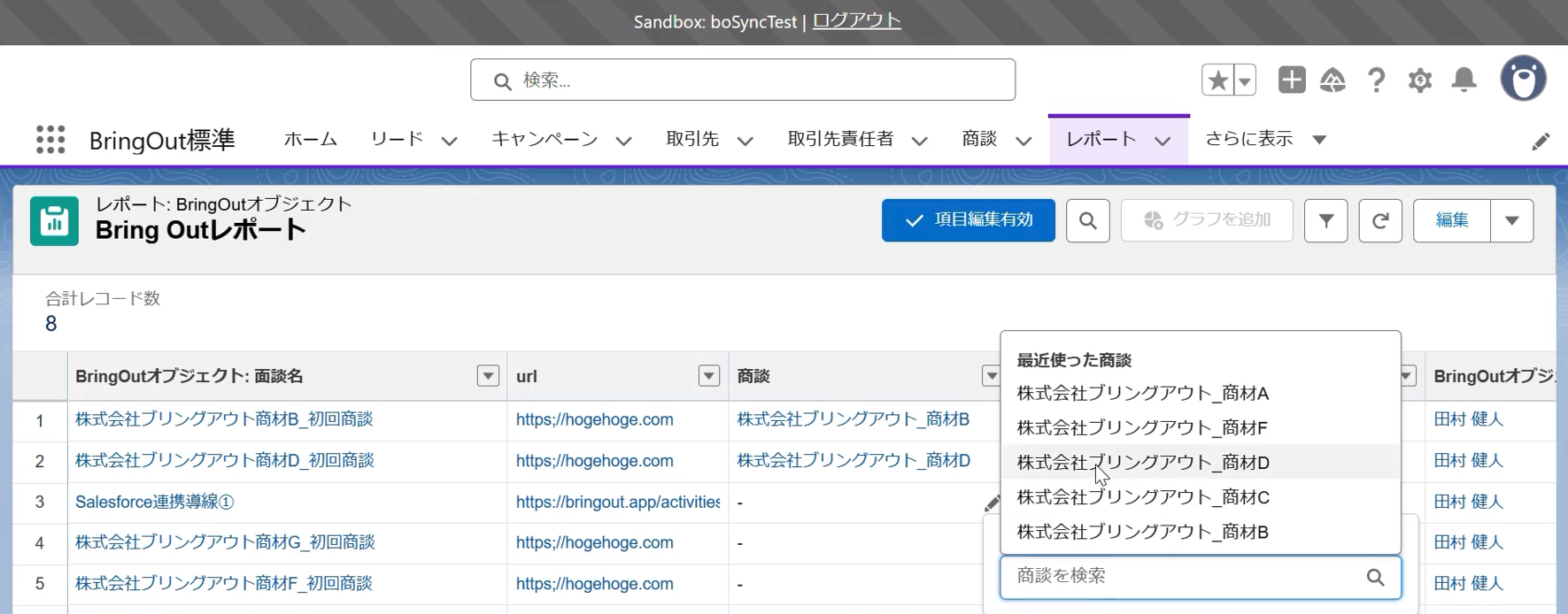The image size is (1568, 614).
Task: Open the App Launcher grid icon
Action: click(50, 140)
